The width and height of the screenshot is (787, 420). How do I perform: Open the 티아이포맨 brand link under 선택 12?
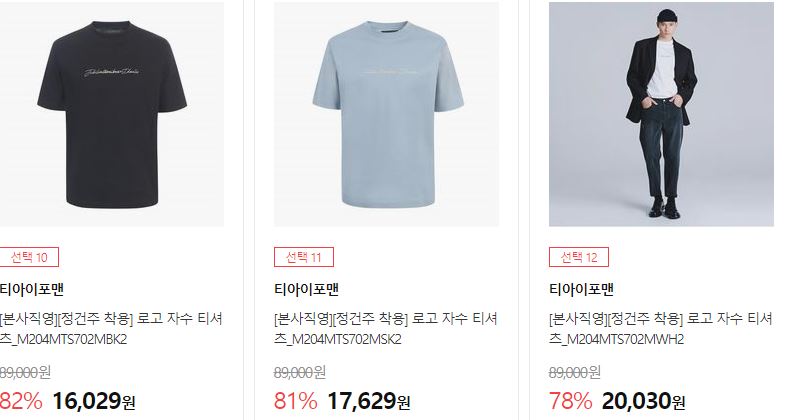pyautogui.click(x=582, y=289)
